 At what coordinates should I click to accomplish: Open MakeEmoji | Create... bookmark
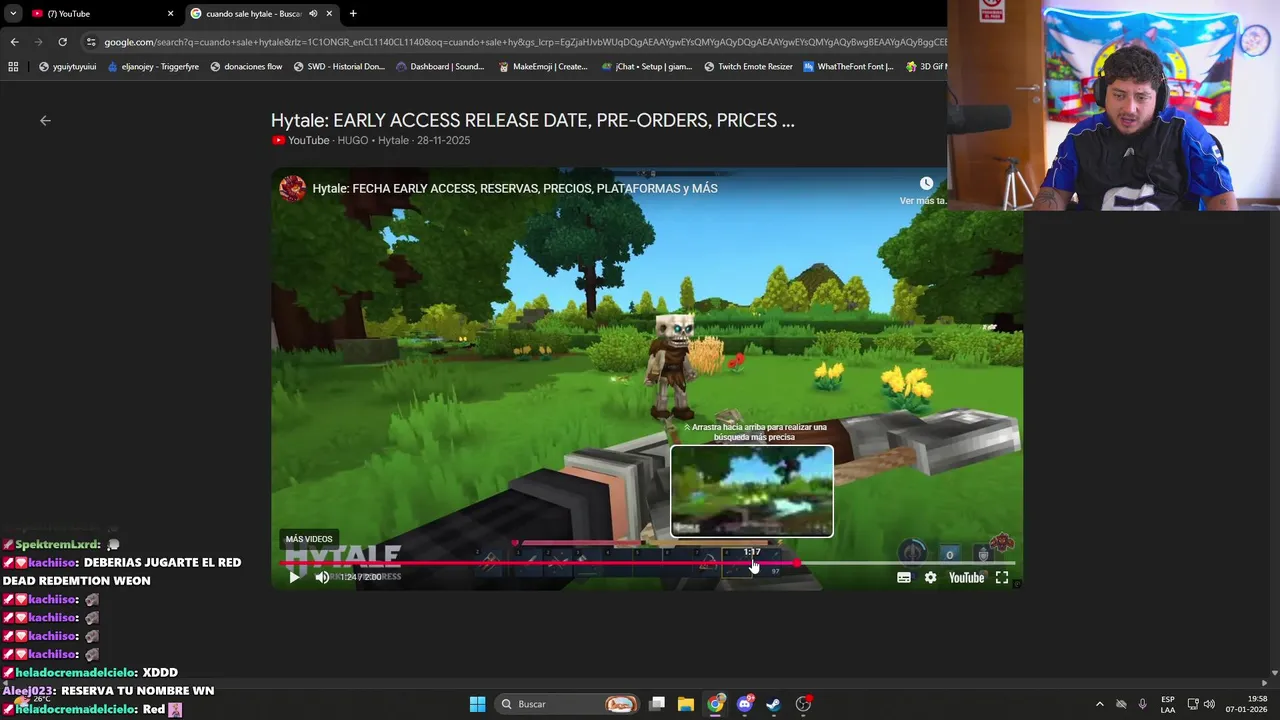tap(543, 67)
